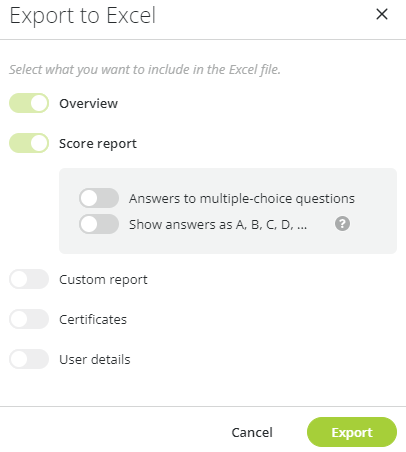Click the Answers to multiple-choice questions label
This screenshot has height=452, width=406.
242,199
